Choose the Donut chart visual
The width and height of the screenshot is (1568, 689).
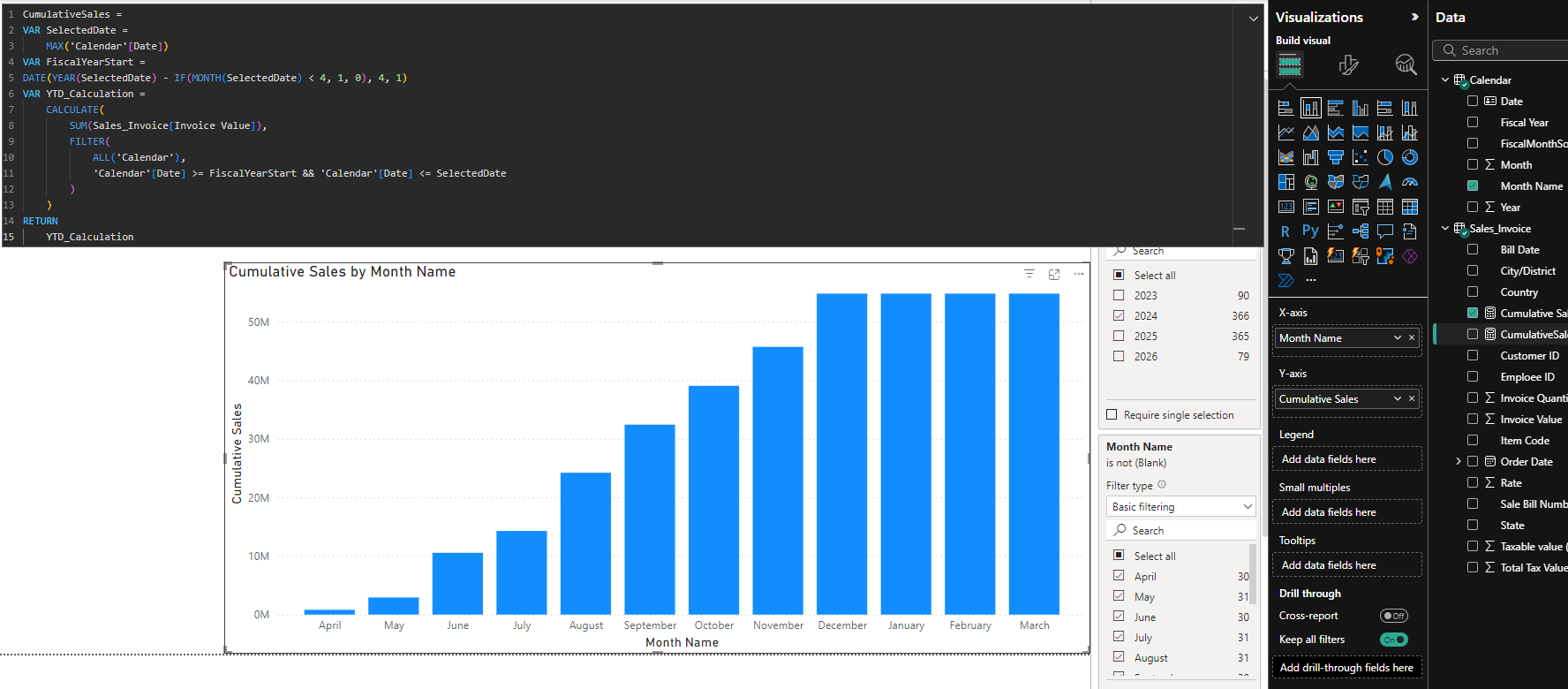point(1410,157)
